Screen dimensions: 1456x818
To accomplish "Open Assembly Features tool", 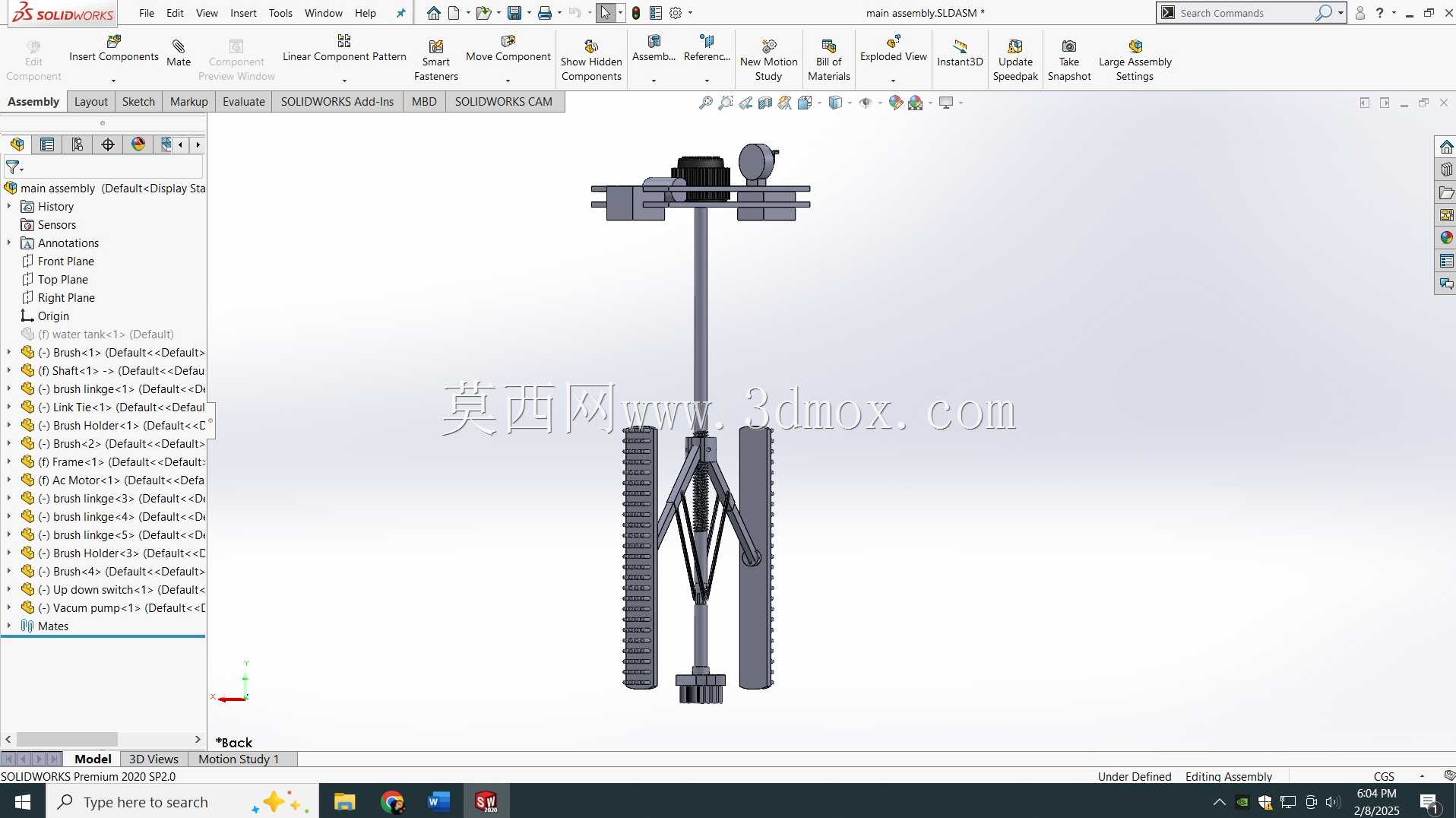I will click(x=654, y=49).
